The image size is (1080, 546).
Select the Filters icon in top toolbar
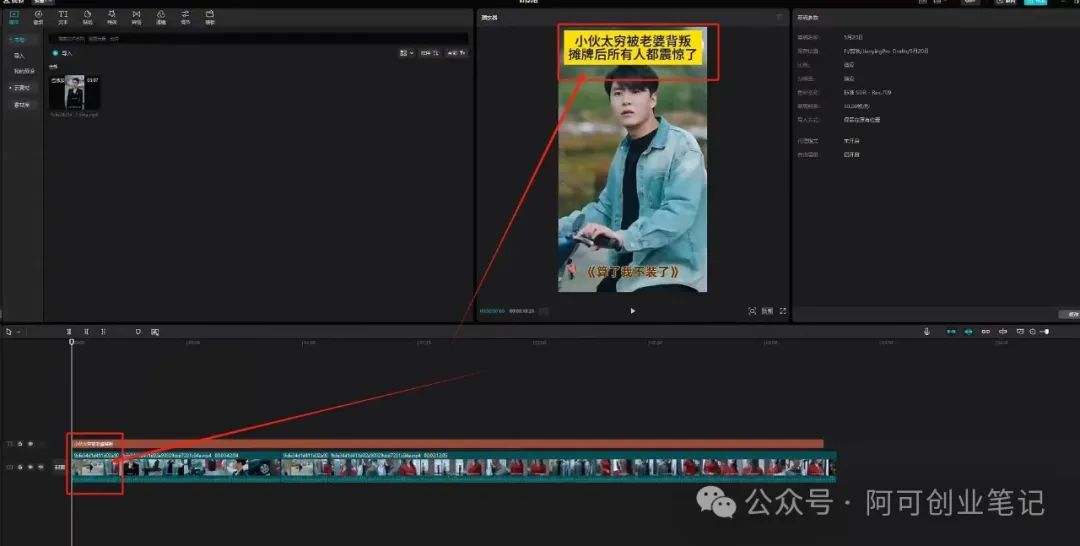point(160,17)
